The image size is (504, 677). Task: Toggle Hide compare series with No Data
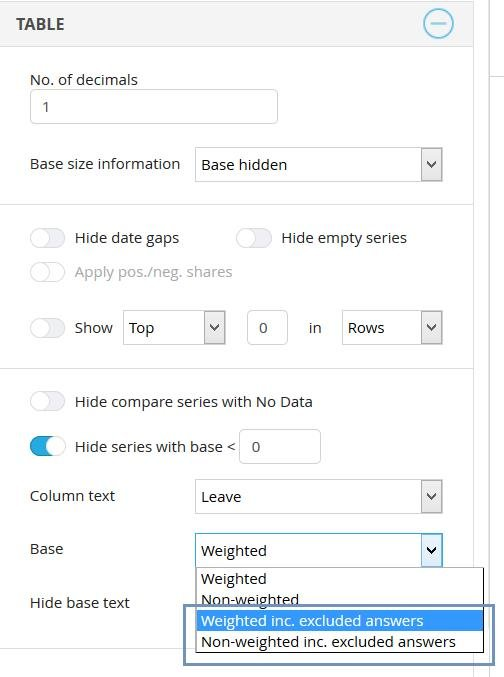[48, 402]
